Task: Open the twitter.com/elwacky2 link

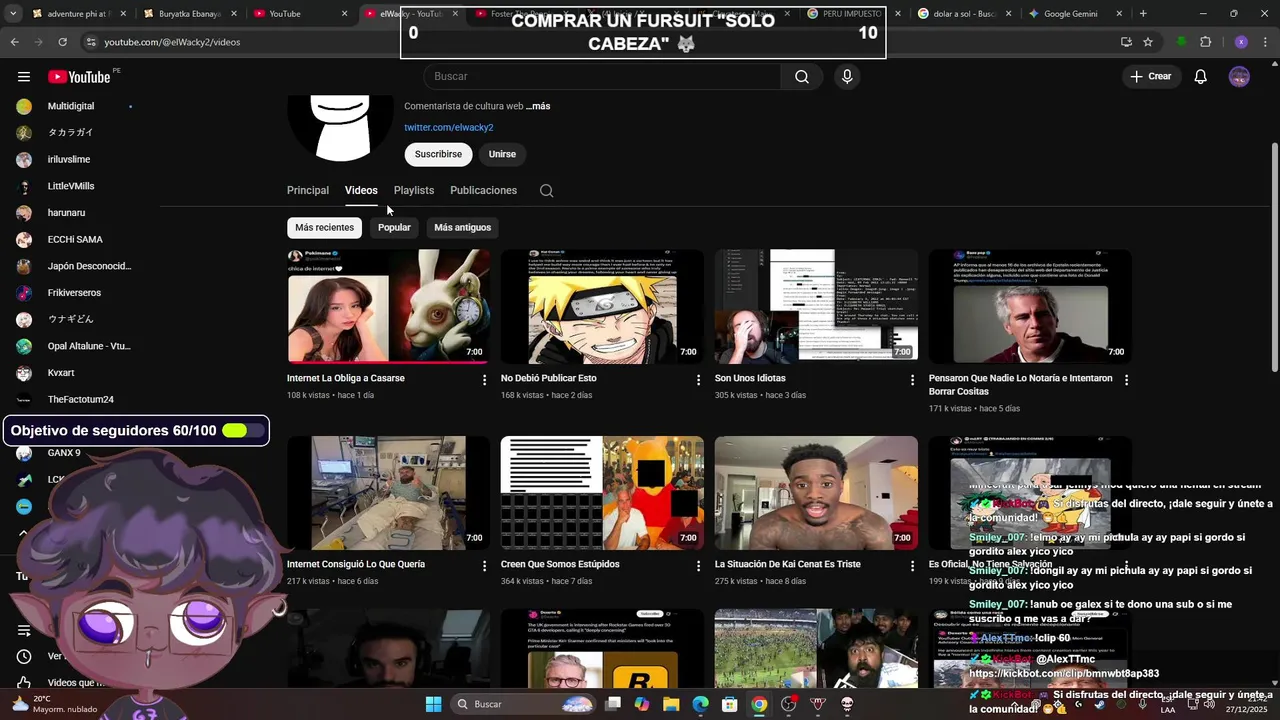Action: click(x=448, y=128)
